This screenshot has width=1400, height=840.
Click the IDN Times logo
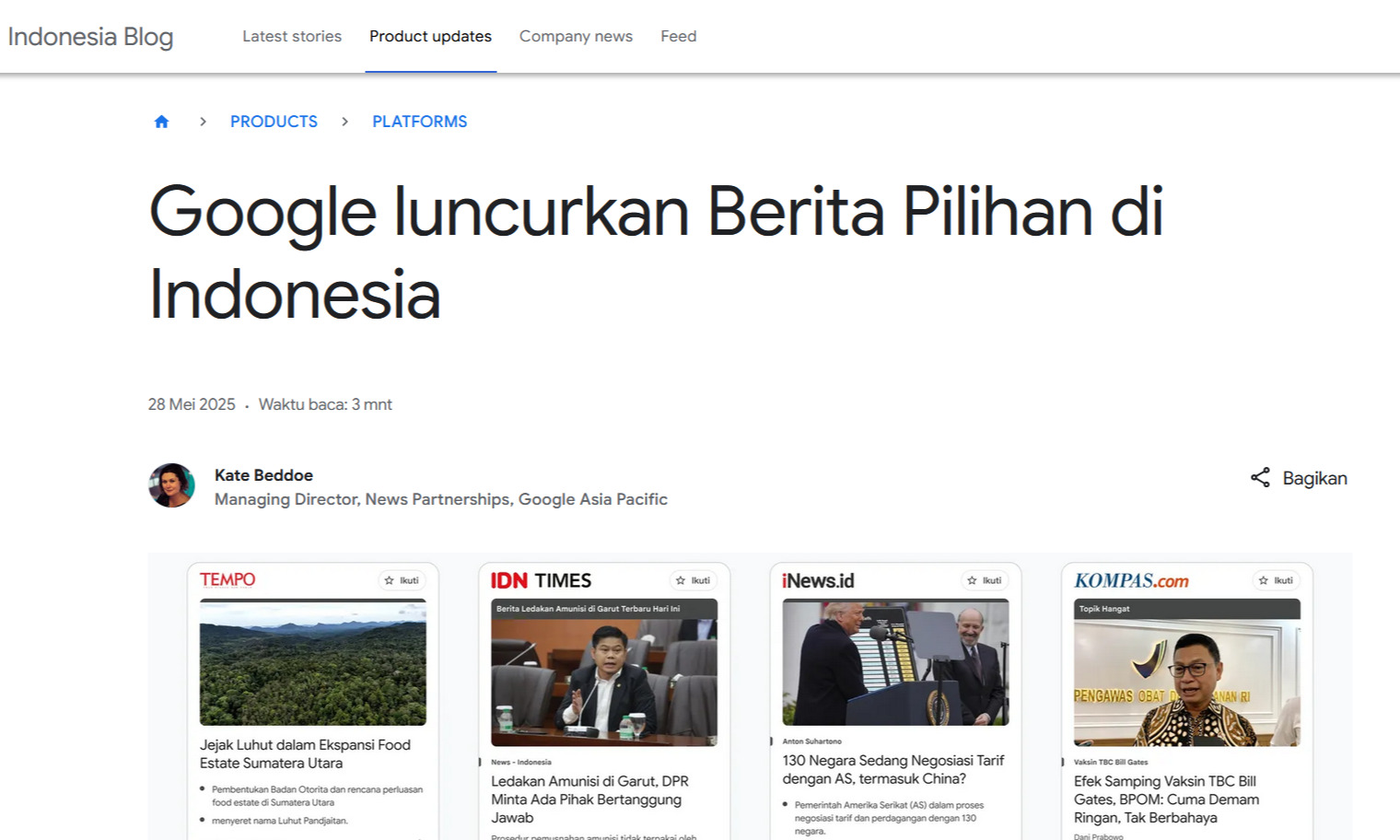tap(541, 580)
